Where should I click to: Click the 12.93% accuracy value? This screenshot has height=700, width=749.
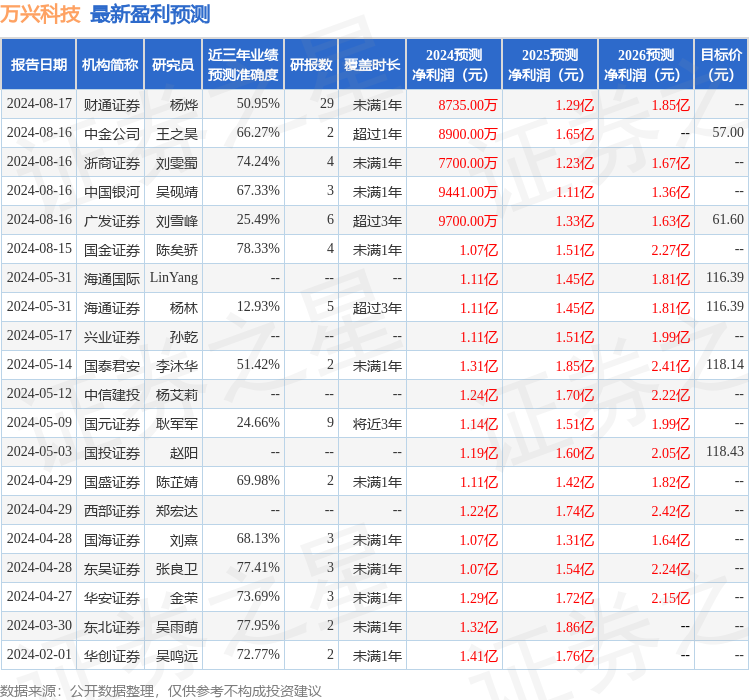pos(258,306)
